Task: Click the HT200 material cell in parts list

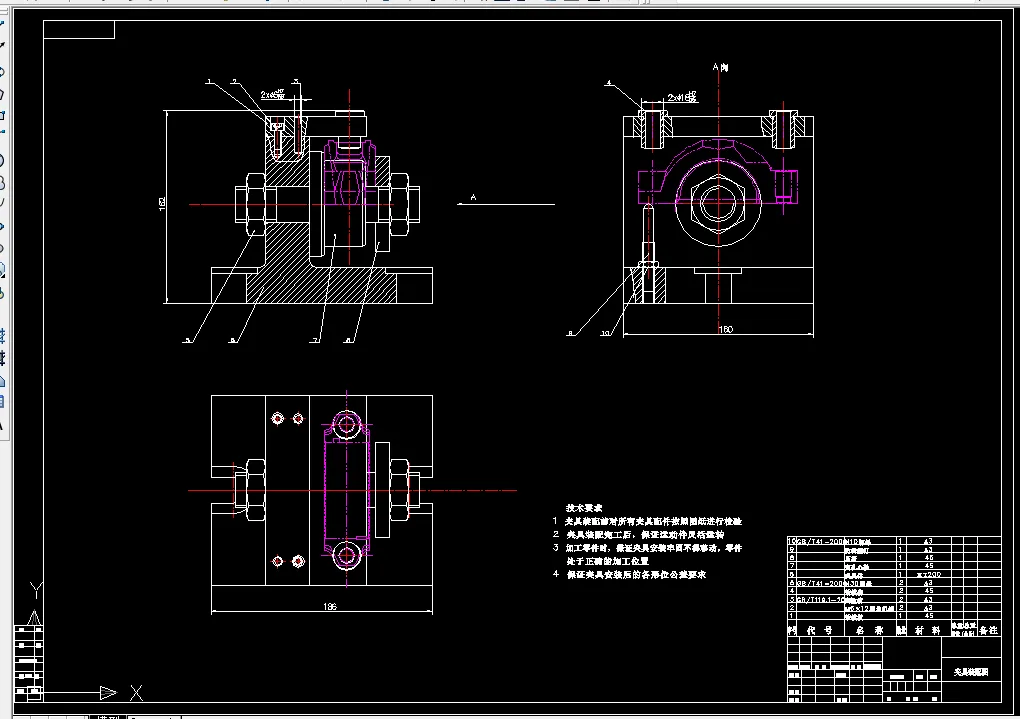Action: [928, 575]
